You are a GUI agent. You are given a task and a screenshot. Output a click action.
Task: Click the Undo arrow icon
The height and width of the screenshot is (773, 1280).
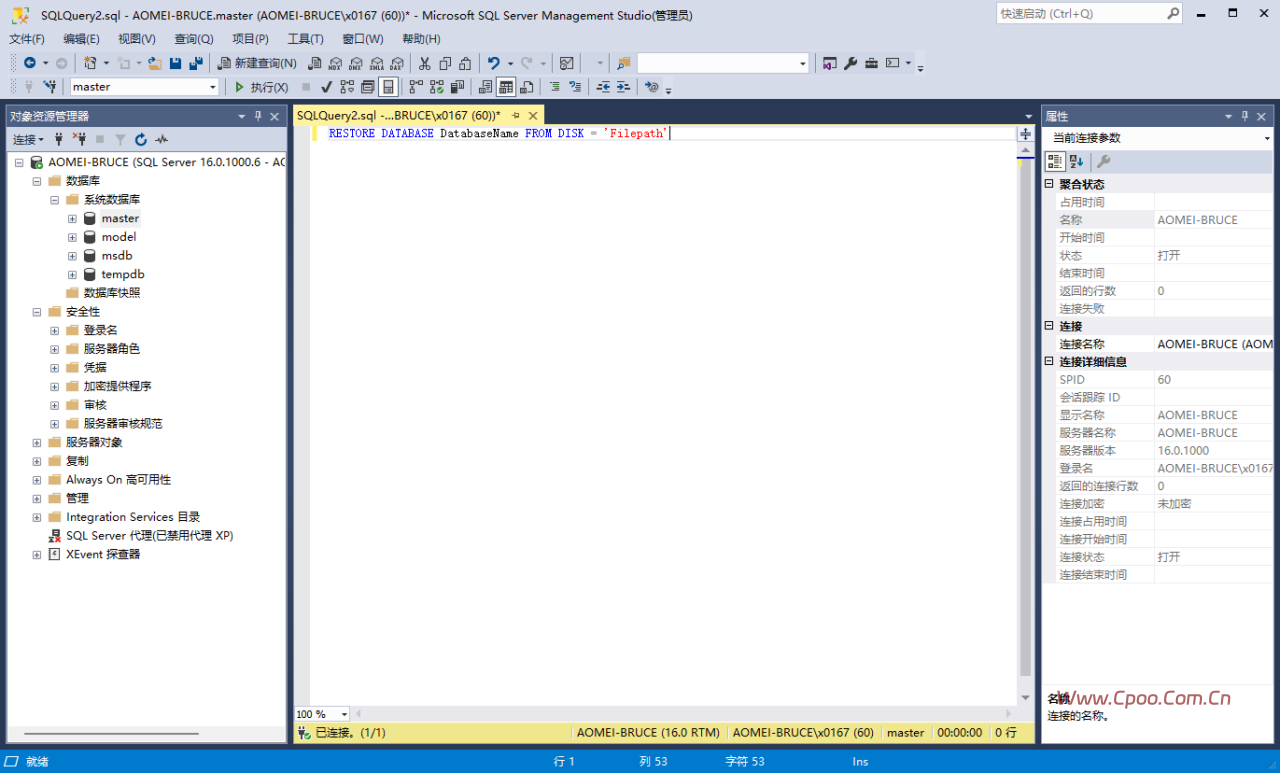493,63
